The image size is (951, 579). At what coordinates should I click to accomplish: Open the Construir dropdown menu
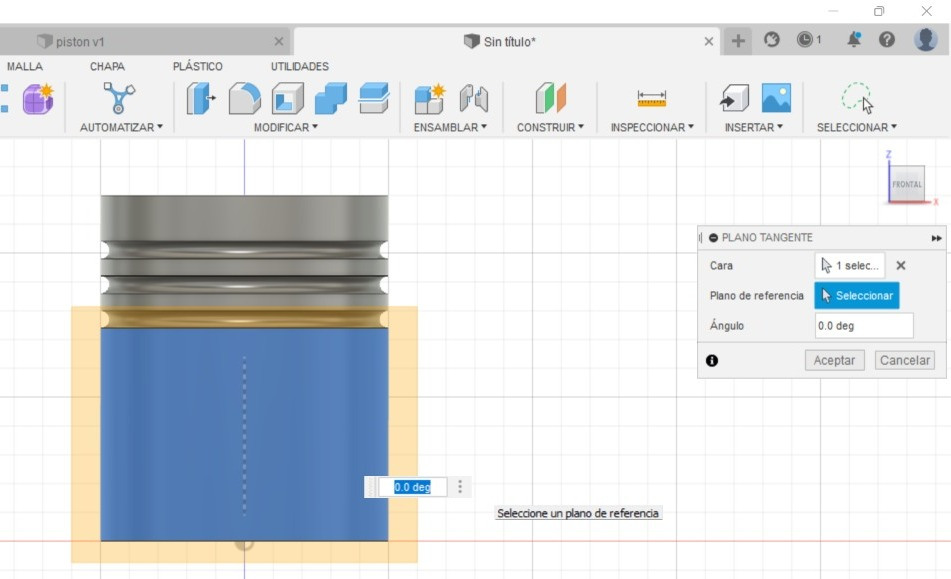[550, 127]
